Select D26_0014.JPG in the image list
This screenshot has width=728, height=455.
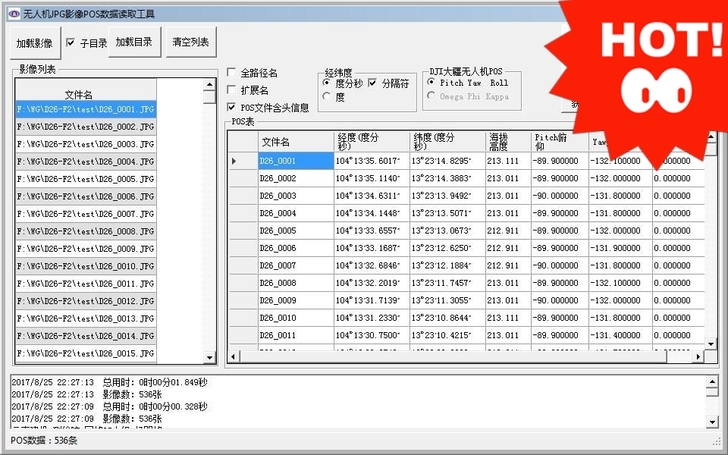[x=86, y=336]
